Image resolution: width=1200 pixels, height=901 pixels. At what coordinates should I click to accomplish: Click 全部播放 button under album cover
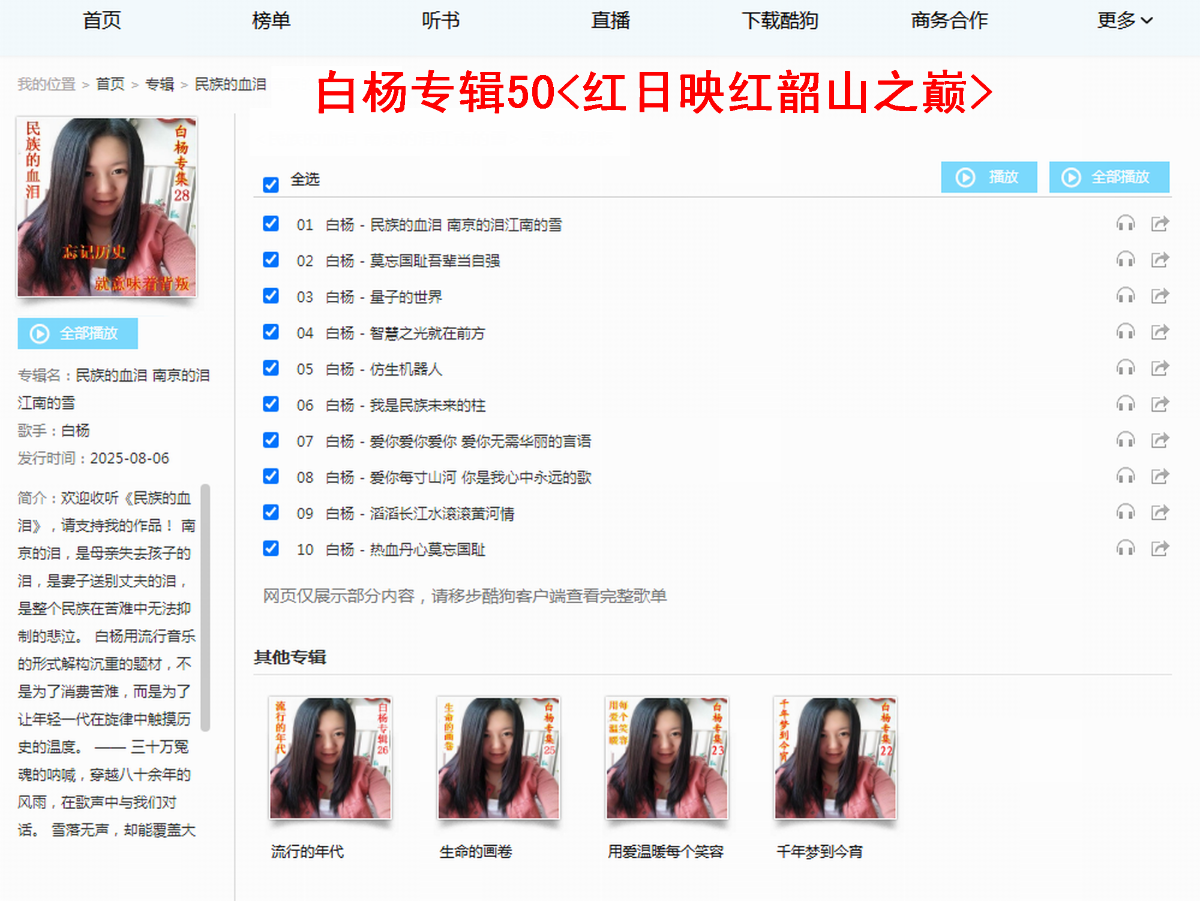point(78,333)
